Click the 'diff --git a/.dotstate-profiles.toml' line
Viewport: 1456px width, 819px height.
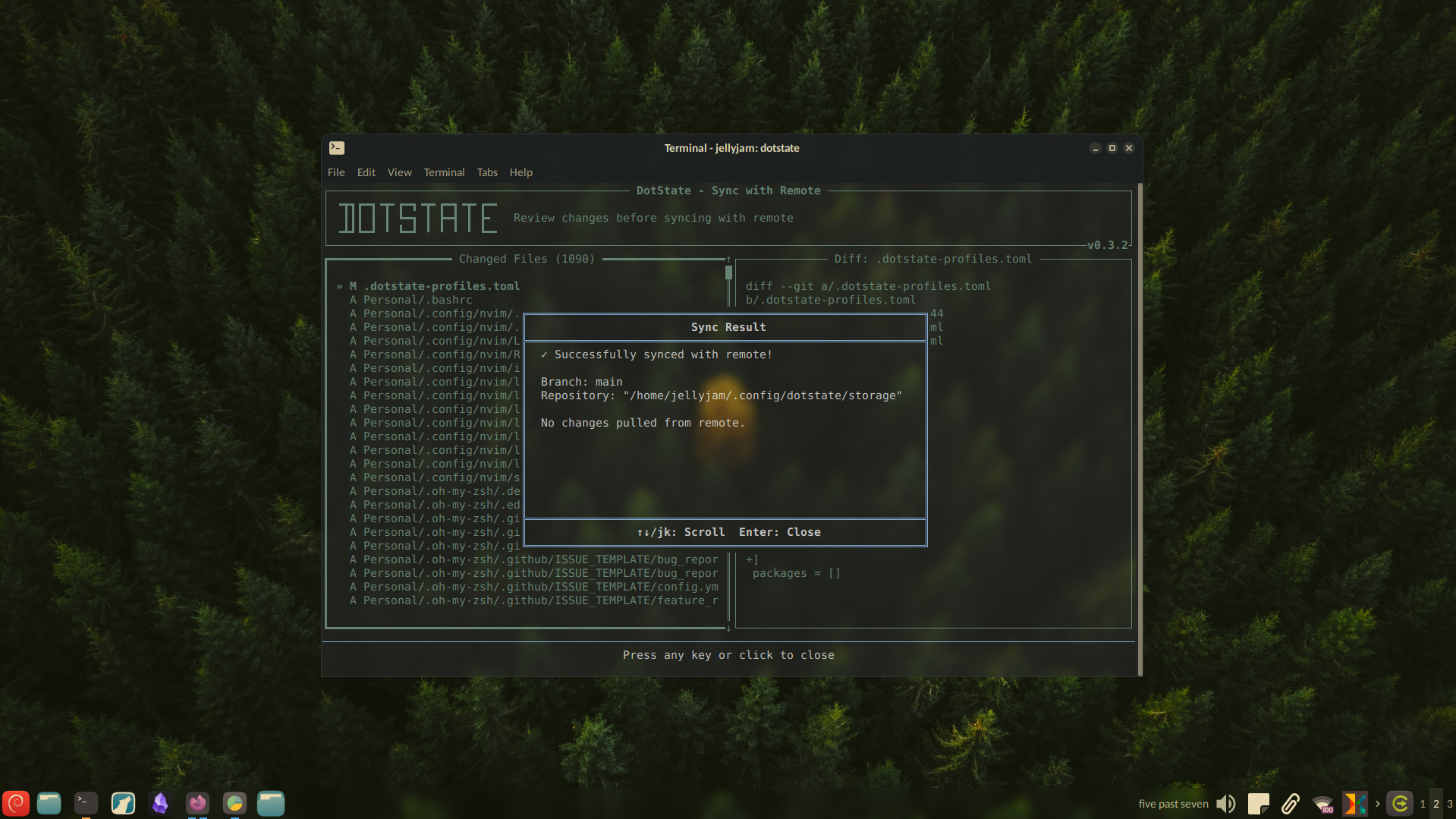click(x=868, y=286)
